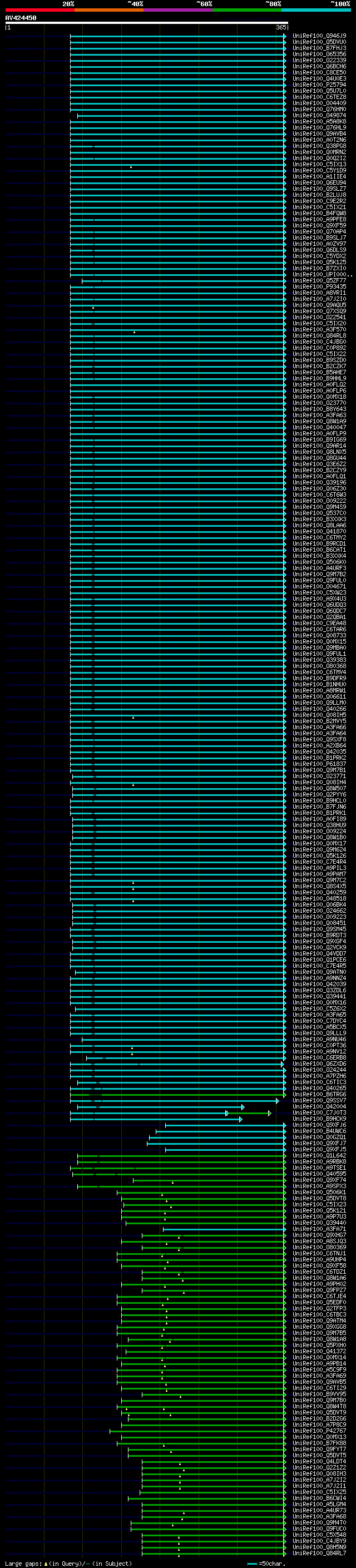
Task: Select the UniRef100_Q5U7L0 label
Action: point(319,91)
